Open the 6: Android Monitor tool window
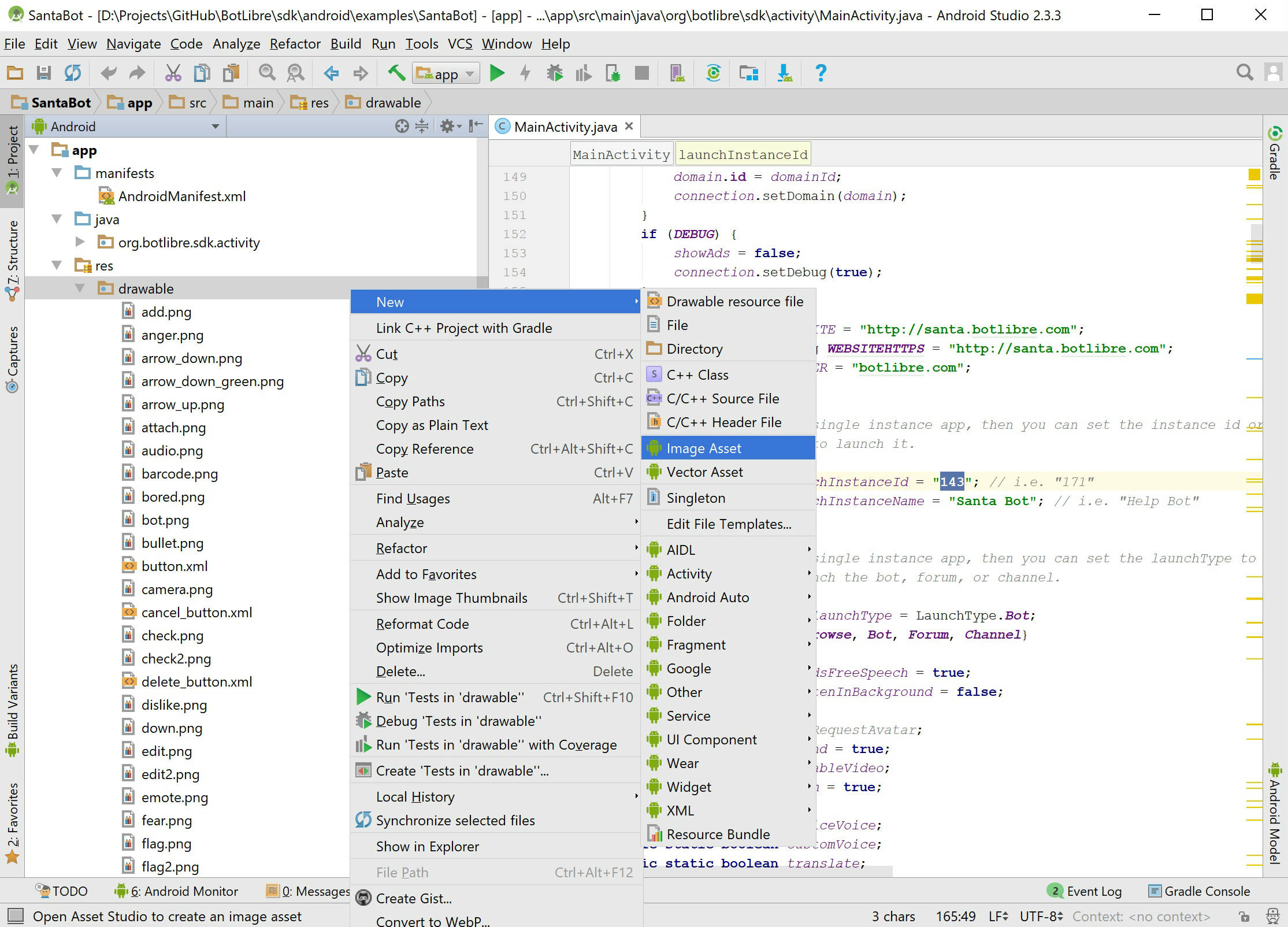The width and height of the screenshot is (1288, 927). coord(176,891)
